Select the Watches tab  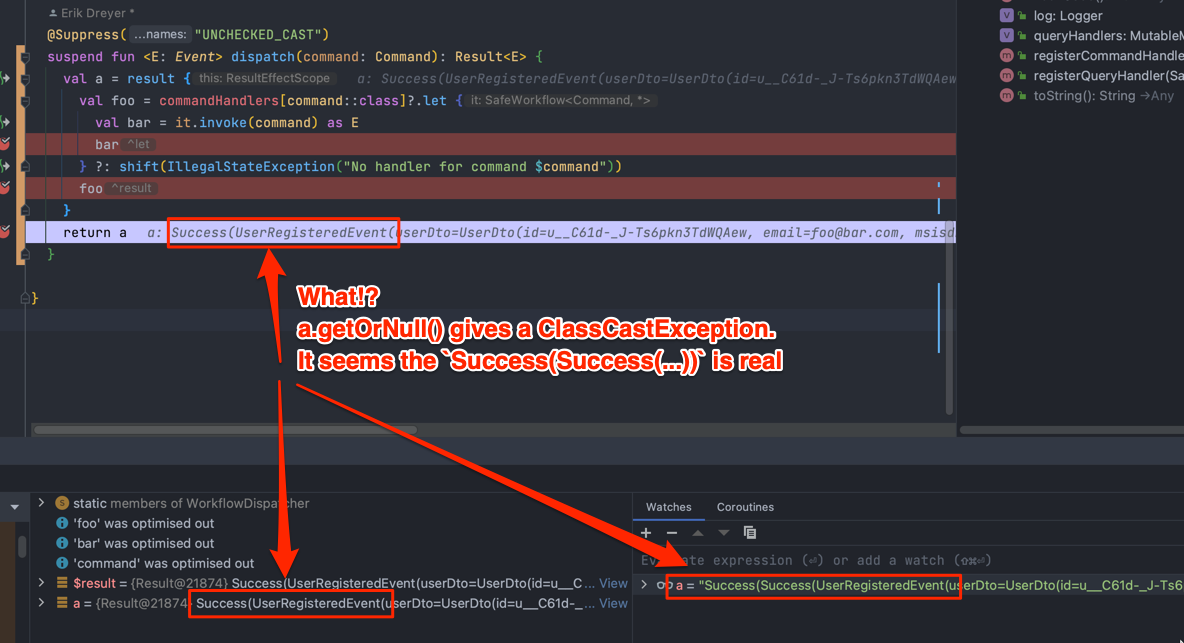(669, 507)
